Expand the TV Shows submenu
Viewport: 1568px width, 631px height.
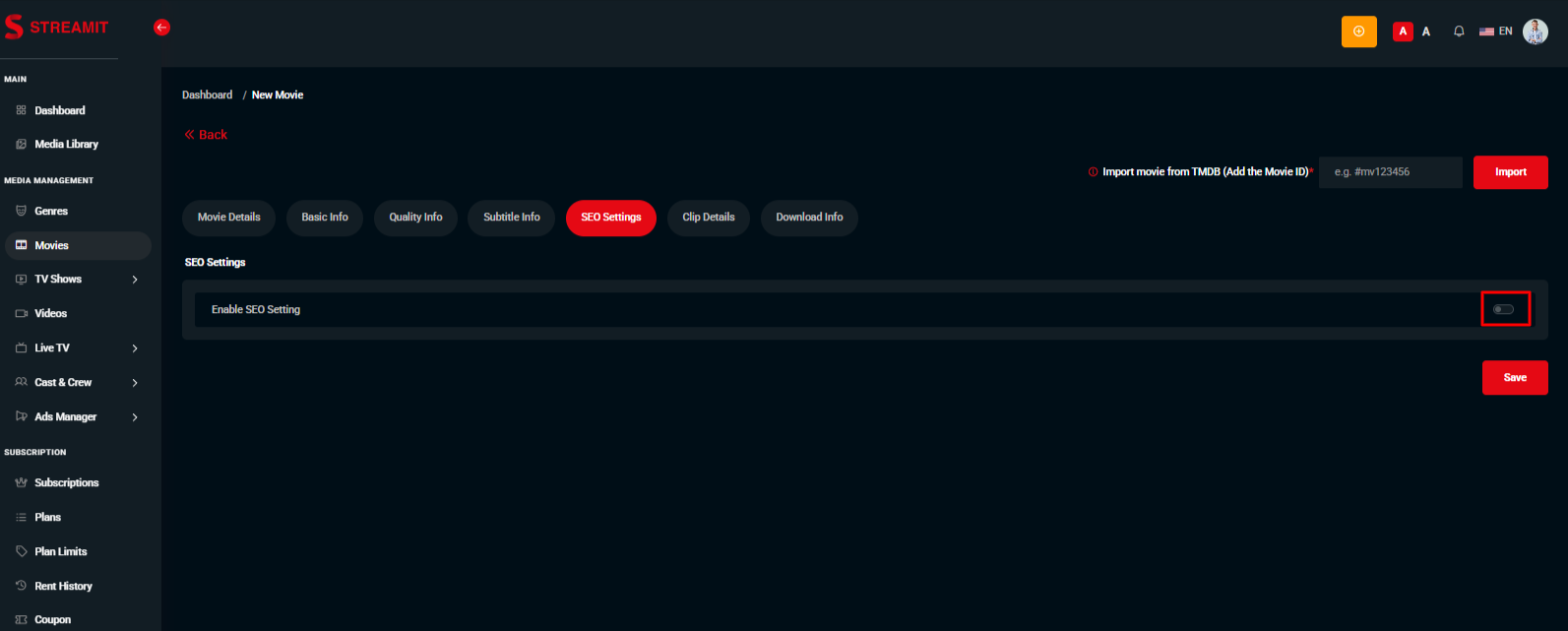135,280
